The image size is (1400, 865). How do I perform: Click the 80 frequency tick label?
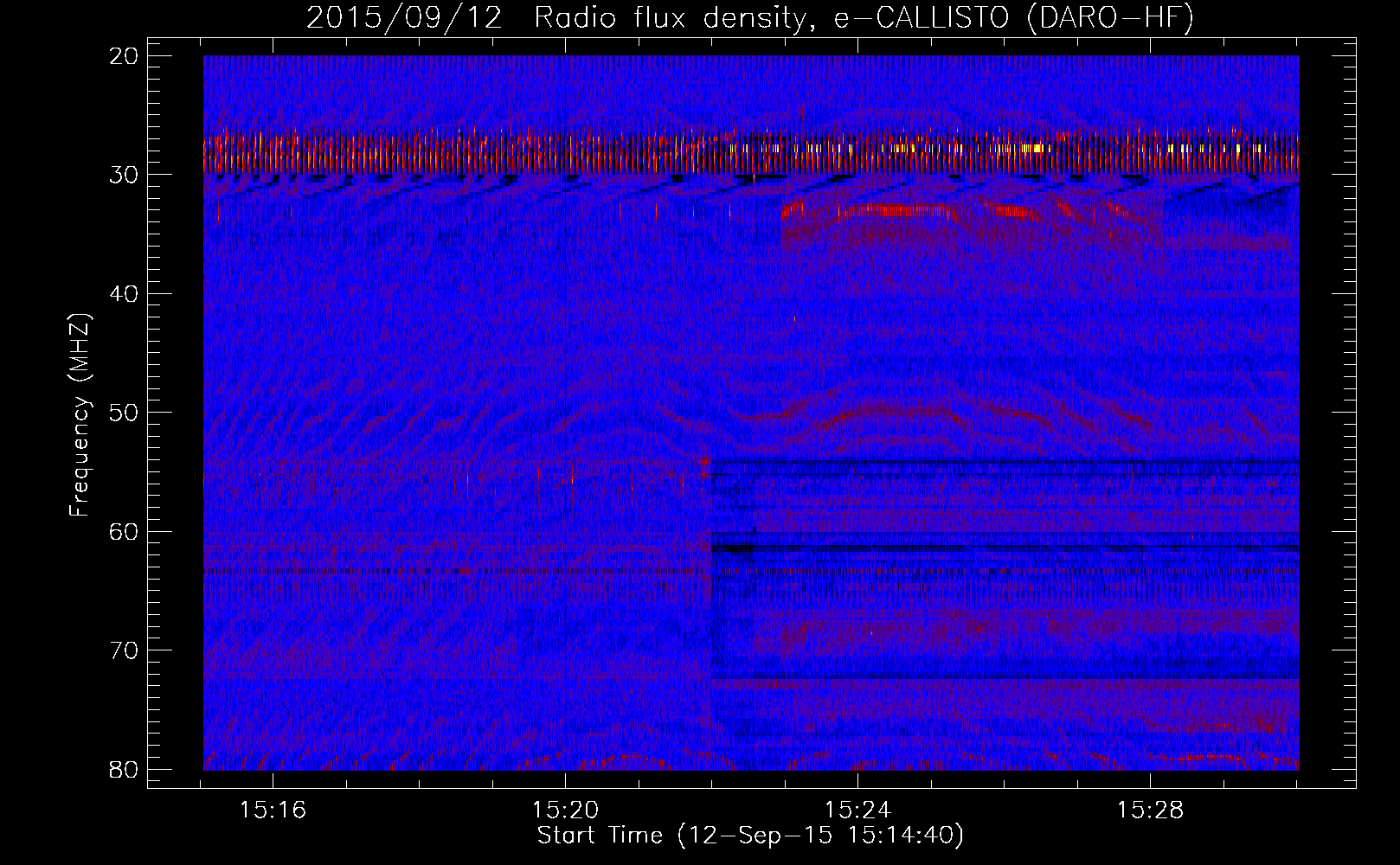click(125, 769)
